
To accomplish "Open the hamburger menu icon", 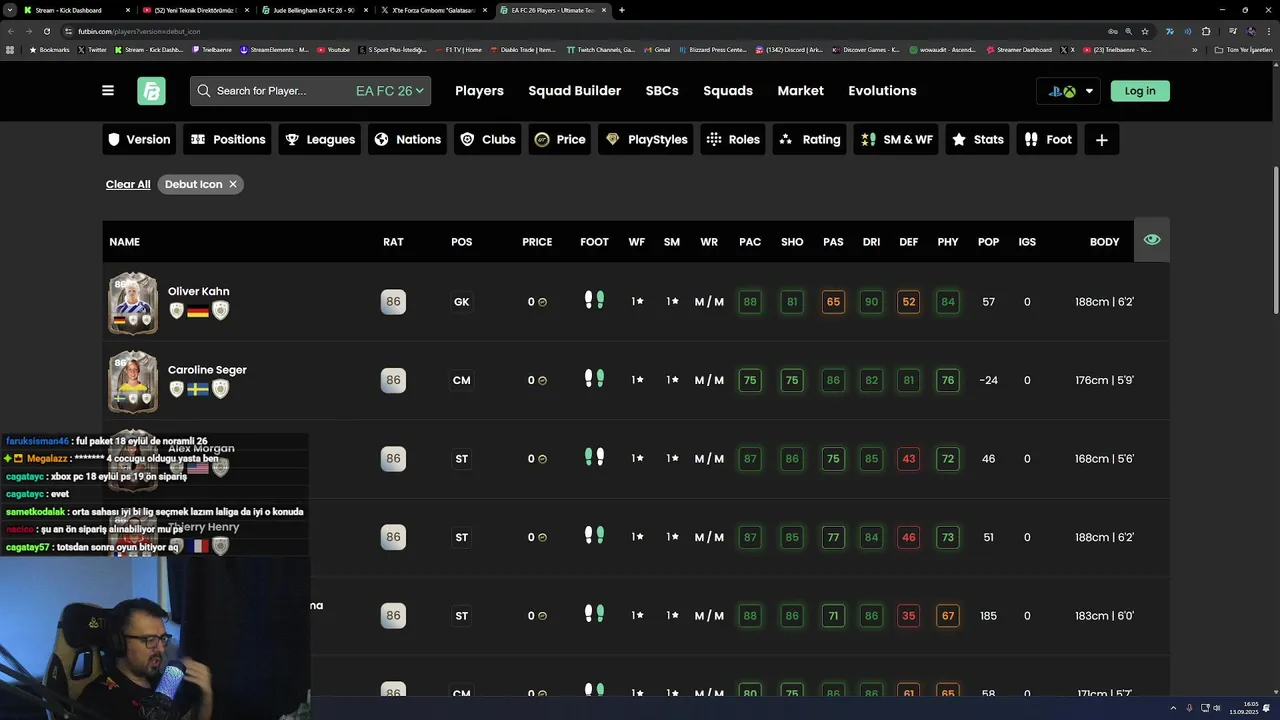I will (x=108, y=90).
